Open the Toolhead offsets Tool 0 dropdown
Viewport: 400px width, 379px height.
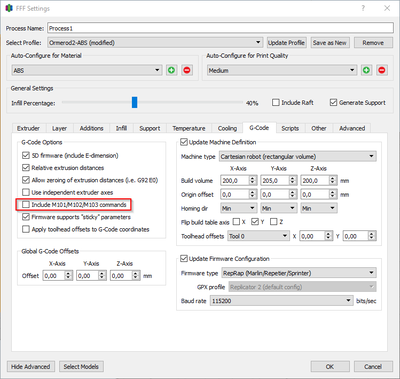pyautogui.click(x=258, y=236)
